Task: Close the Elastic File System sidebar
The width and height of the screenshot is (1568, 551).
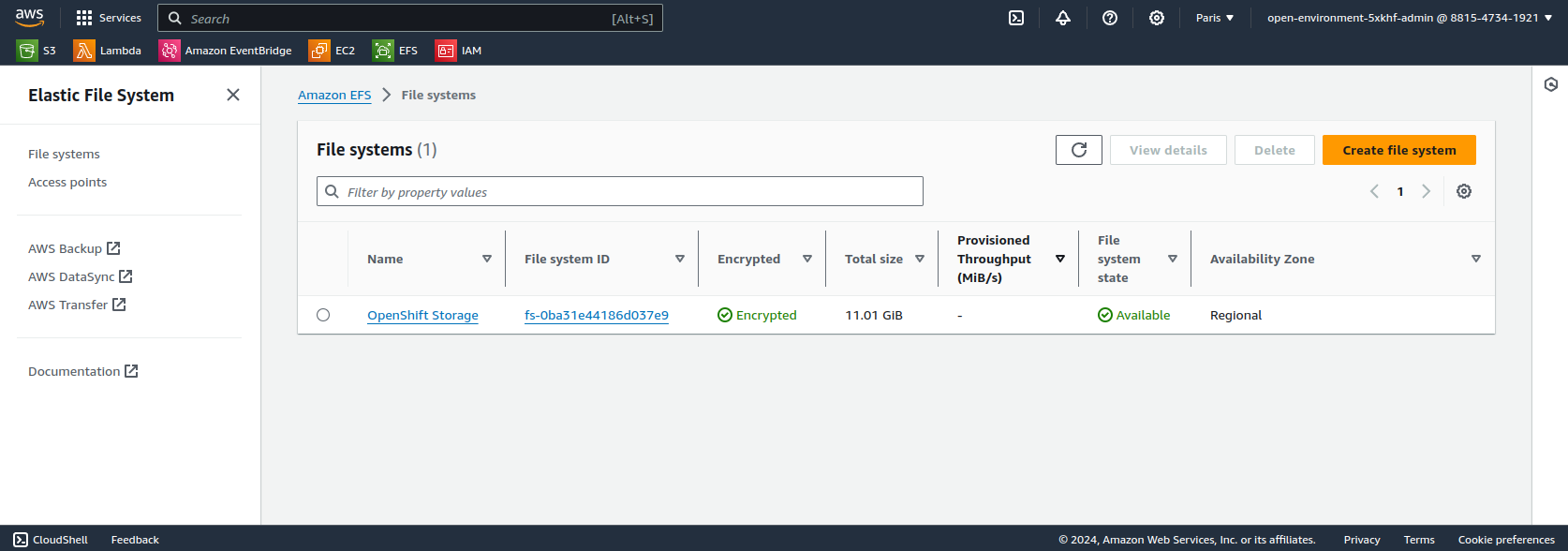Action: (233, 95)
